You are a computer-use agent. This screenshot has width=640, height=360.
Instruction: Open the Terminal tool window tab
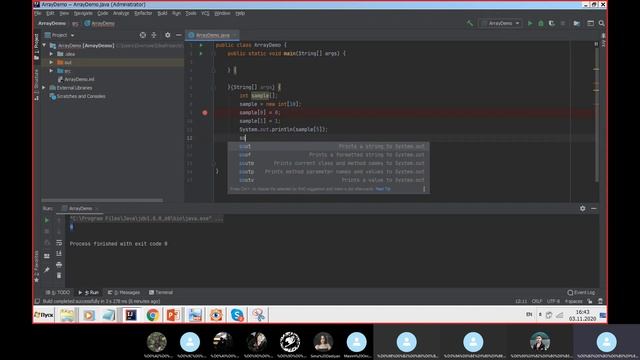(161, 292)
